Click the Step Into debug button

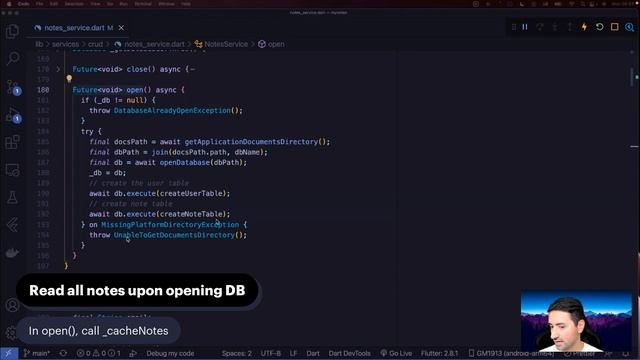tap(555, 27)
